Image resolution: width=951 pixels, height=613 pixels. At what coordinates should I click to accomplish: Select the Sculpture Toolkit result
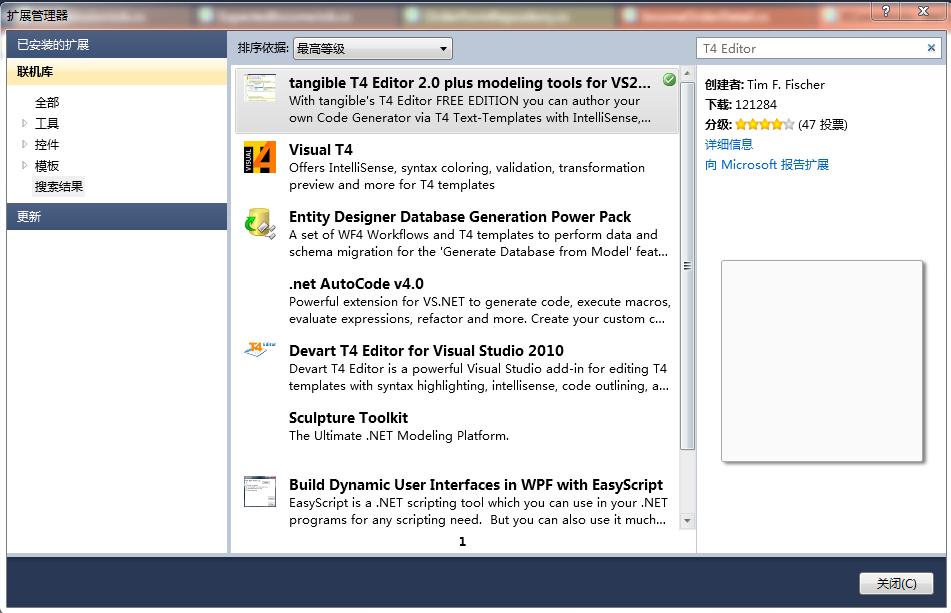[348, 418]
